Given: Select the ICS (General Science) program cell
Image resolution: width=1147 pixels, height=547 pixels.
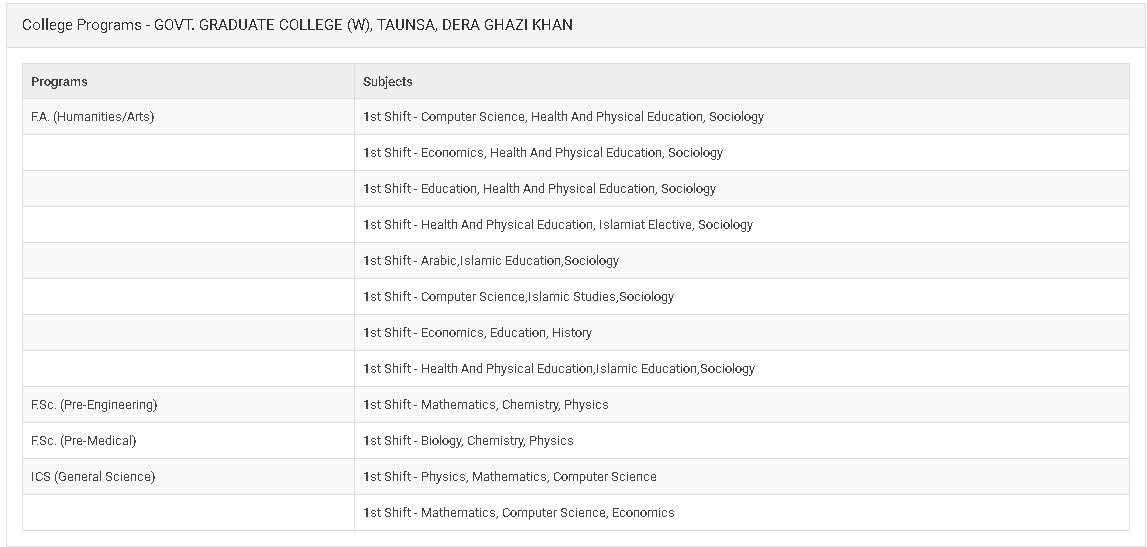Looking at the screenshot, I should pos(93,477).
